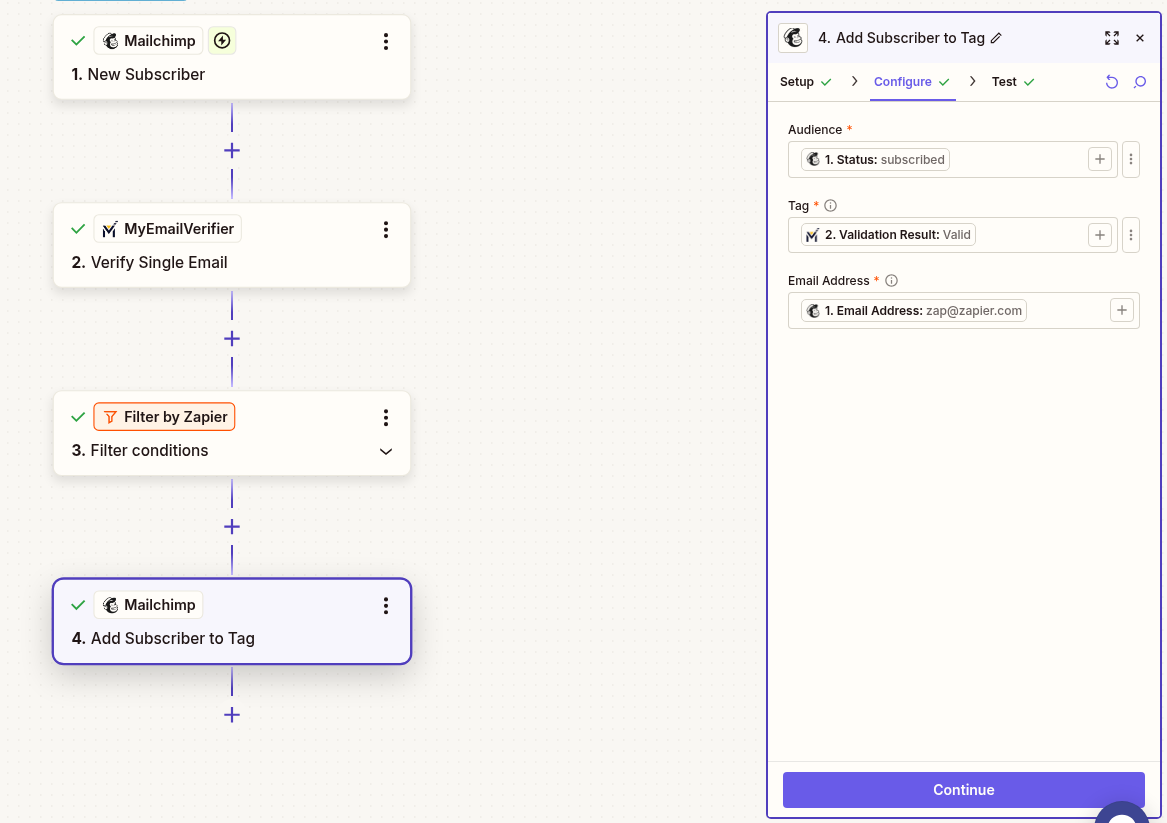The height and width of the screenshot is (823, 1167).
Task: Expand the Filter conditions on step 3
Action: click(x=386, y=451)
